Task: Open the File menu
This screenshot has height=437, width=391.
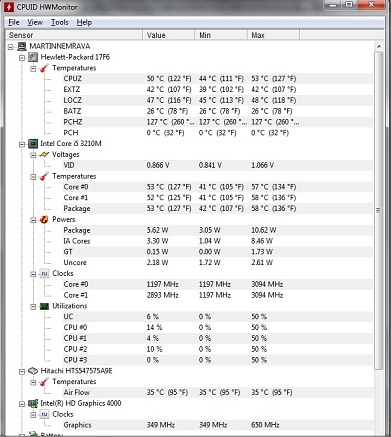Action: tap(14, 22)
